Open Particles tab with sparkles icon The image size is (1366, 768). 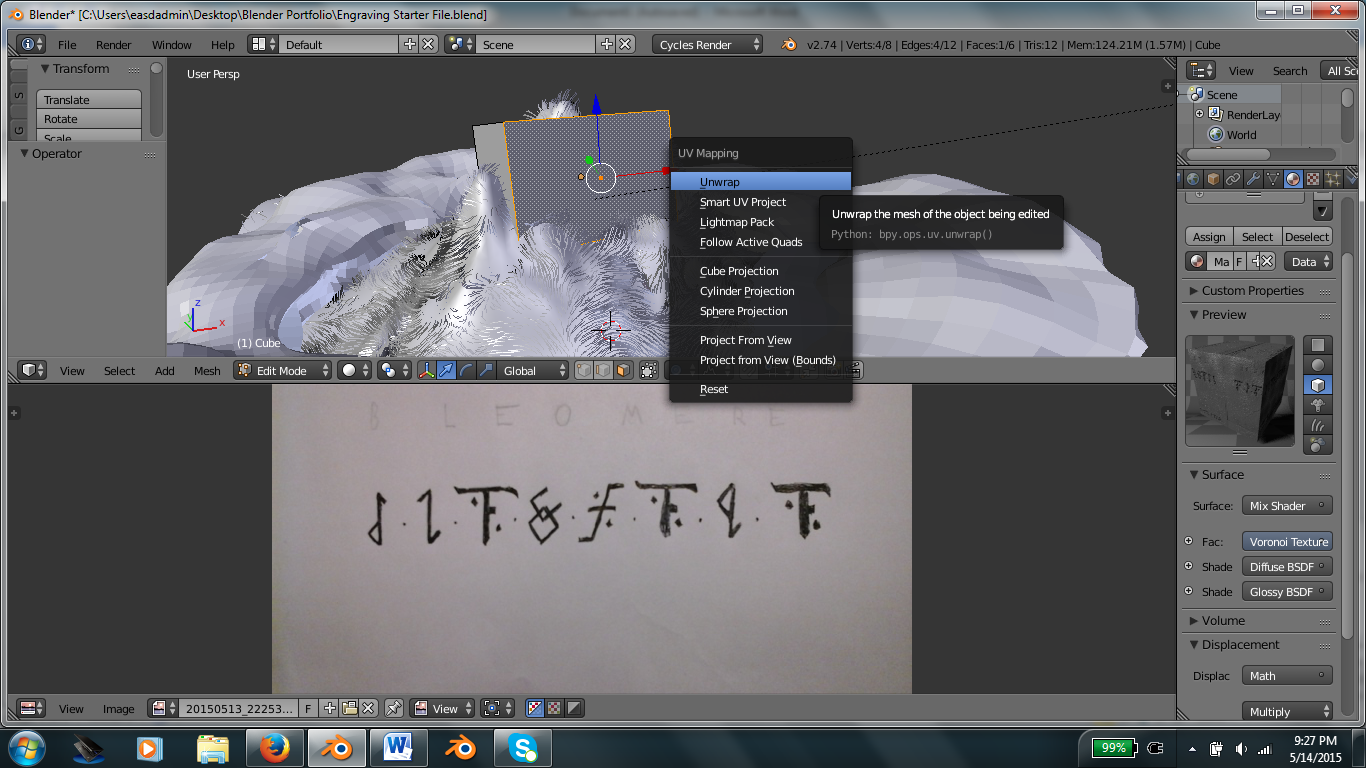pyautogui.click(x=1333, y=179)
